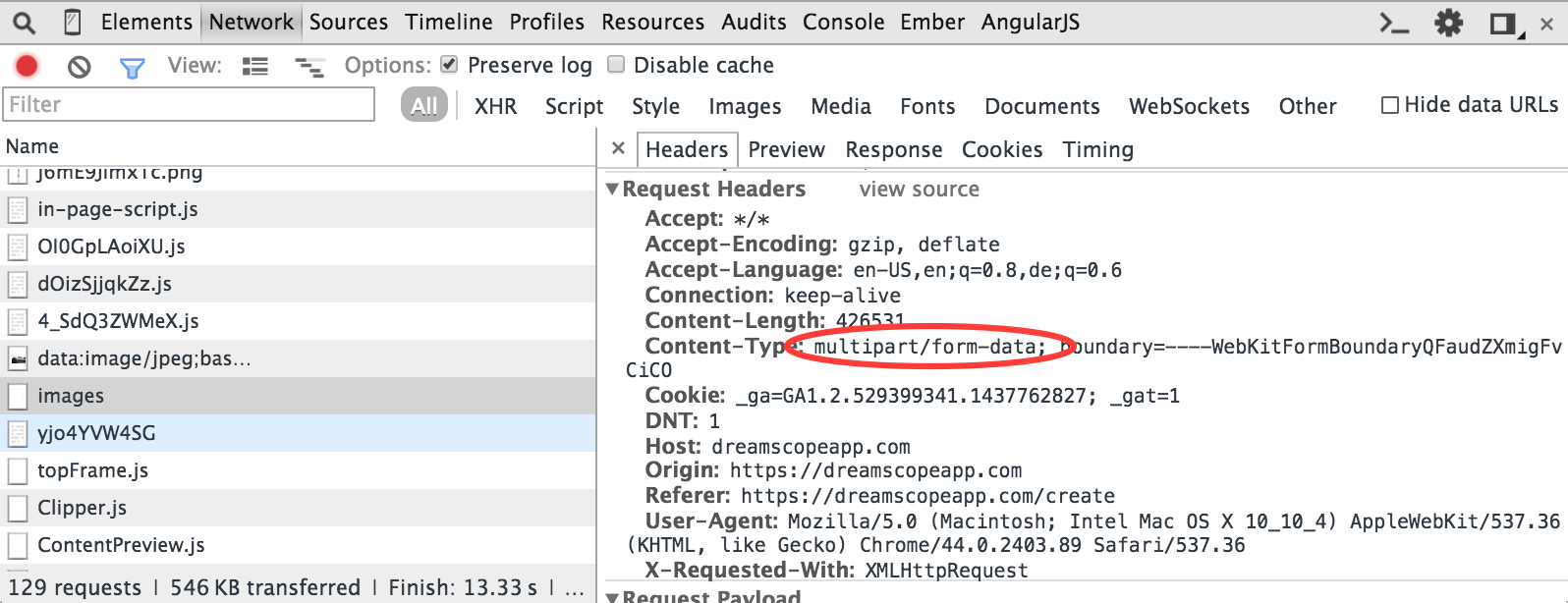The width and height of the screenshot is (1568, 603).
Task: Switch to the Response tab
Action: [x=893, y=149]
